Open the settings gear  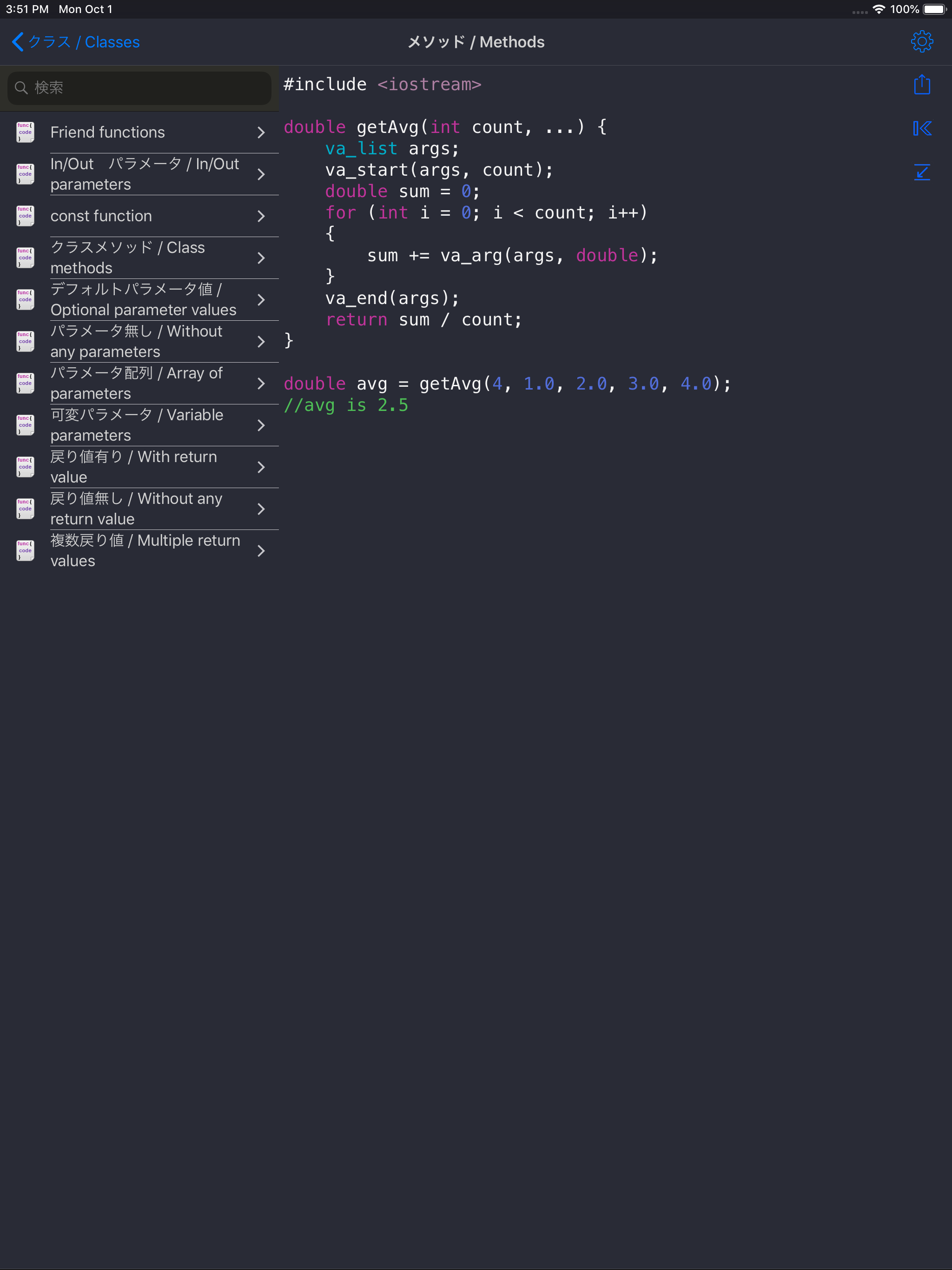tap(922, 41)
